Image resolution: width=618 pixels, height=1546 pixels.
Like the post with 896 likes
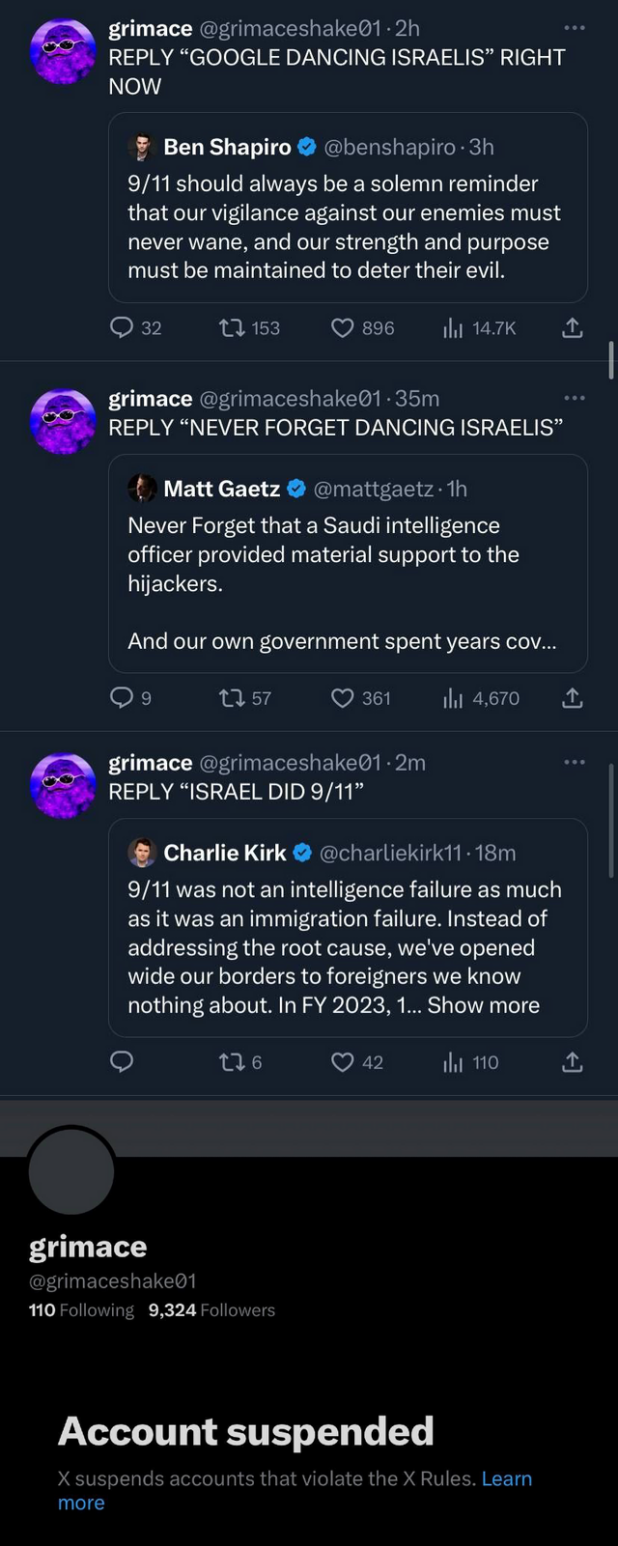[343, 328]
